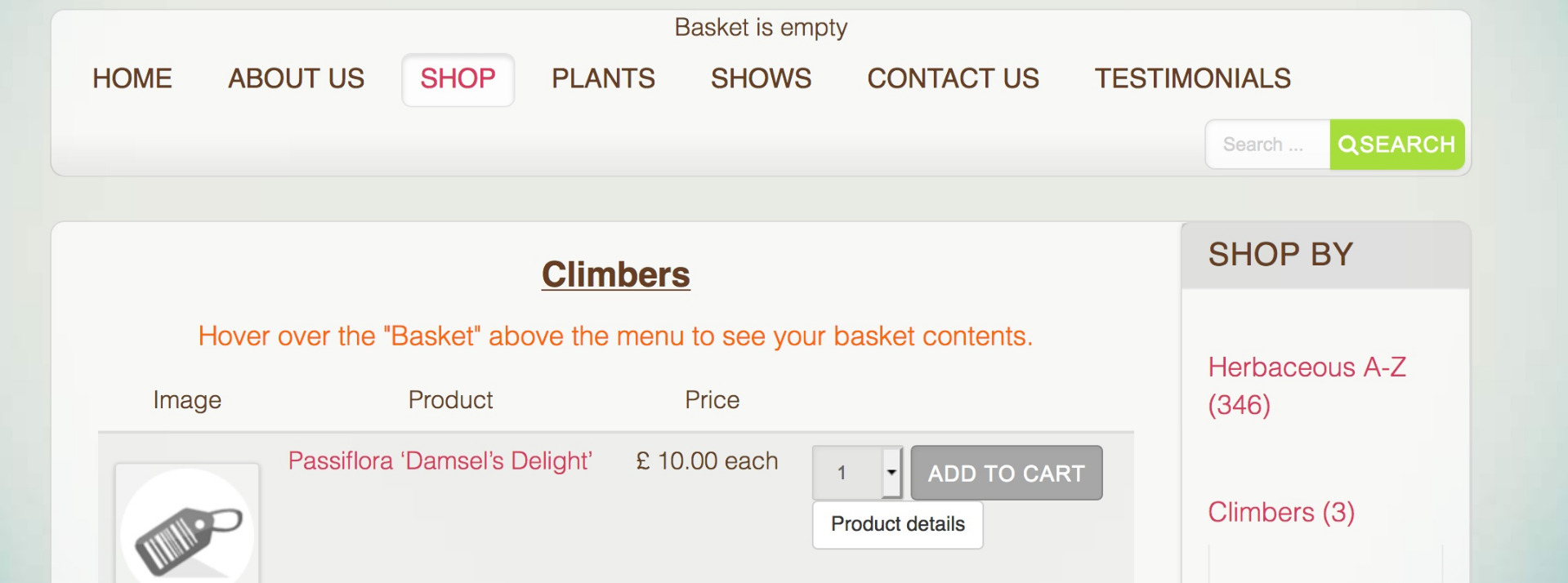Click the product tag placeholder image

point(187,527)
